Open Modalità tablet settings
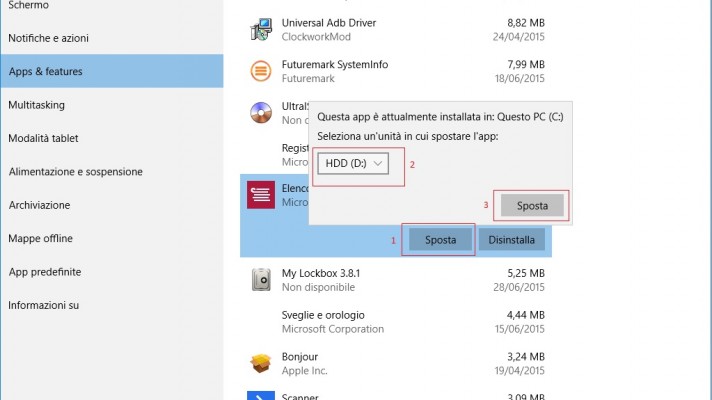Image resolution: width=712 pixels, height=400 pixels. coord(44,138)
